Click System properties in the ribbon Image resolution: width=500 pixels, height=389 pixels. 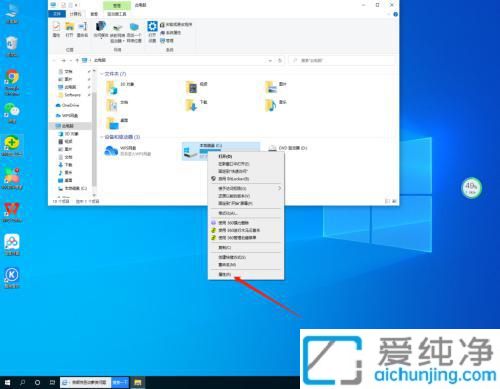(x=171, y=32)
